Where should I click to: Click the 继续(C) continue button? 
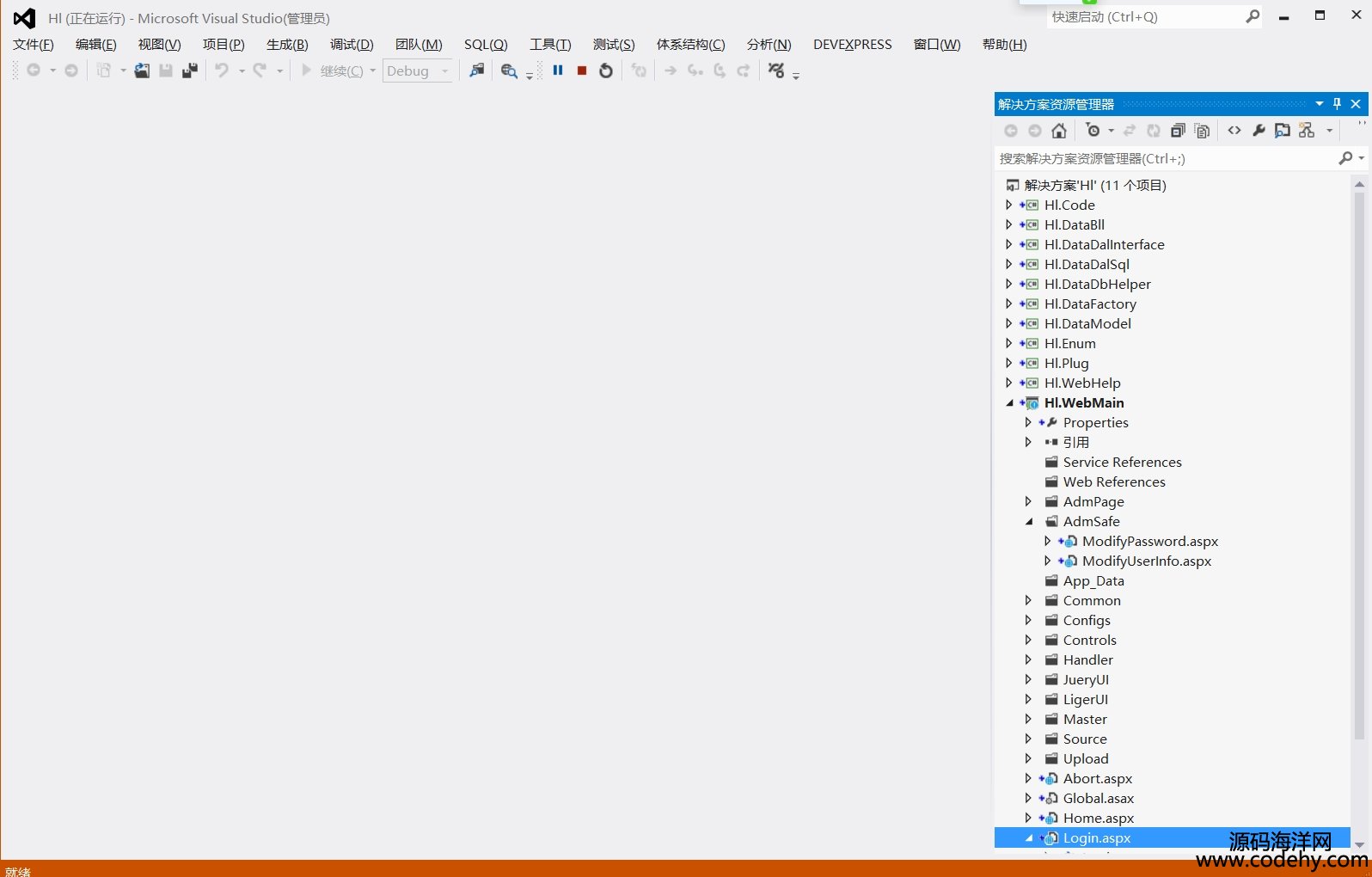pyautogui.click(x=332, y=71)
